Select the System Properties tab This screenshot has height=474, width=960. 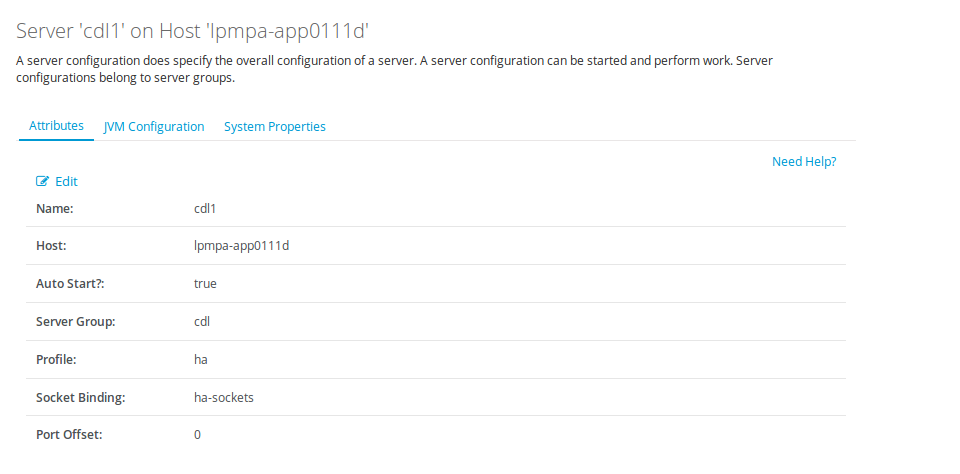click(x=275, y=127)
